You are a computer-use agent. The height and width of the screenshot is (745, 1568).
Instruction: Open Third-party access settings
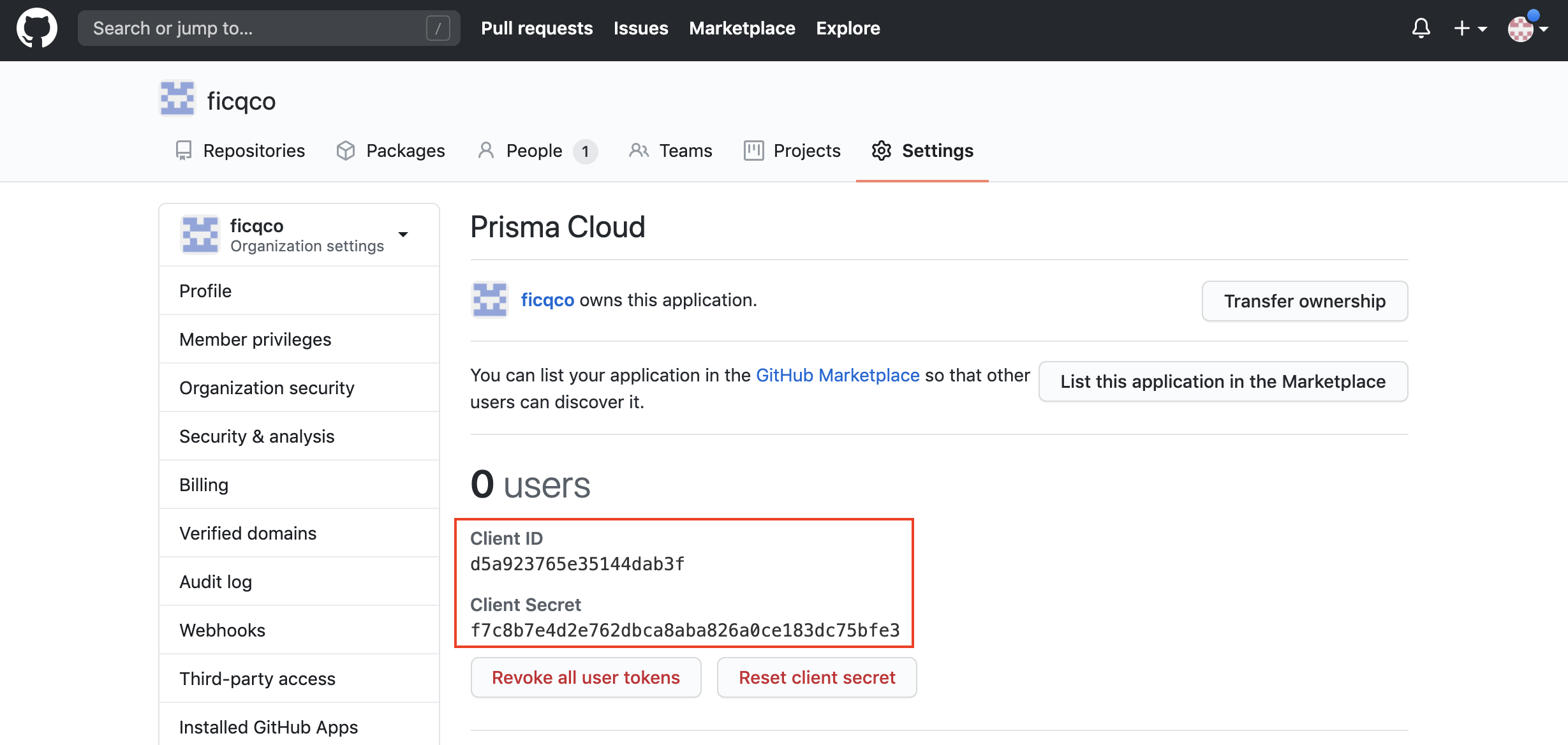point(299,679)
